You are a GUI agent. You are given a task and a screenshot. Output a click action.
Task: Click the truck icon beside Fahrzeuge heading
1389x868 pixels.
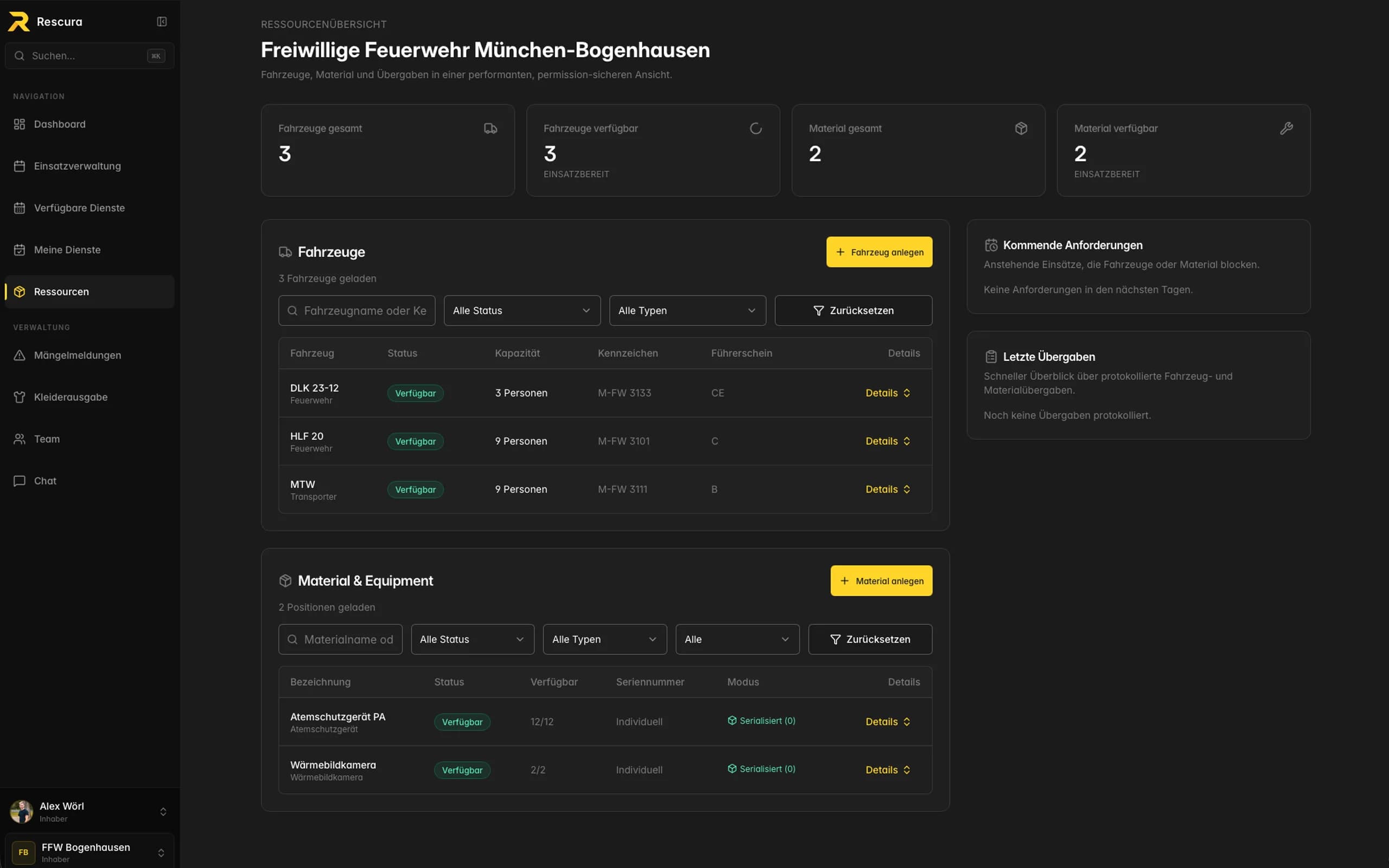tap(285, 252)
